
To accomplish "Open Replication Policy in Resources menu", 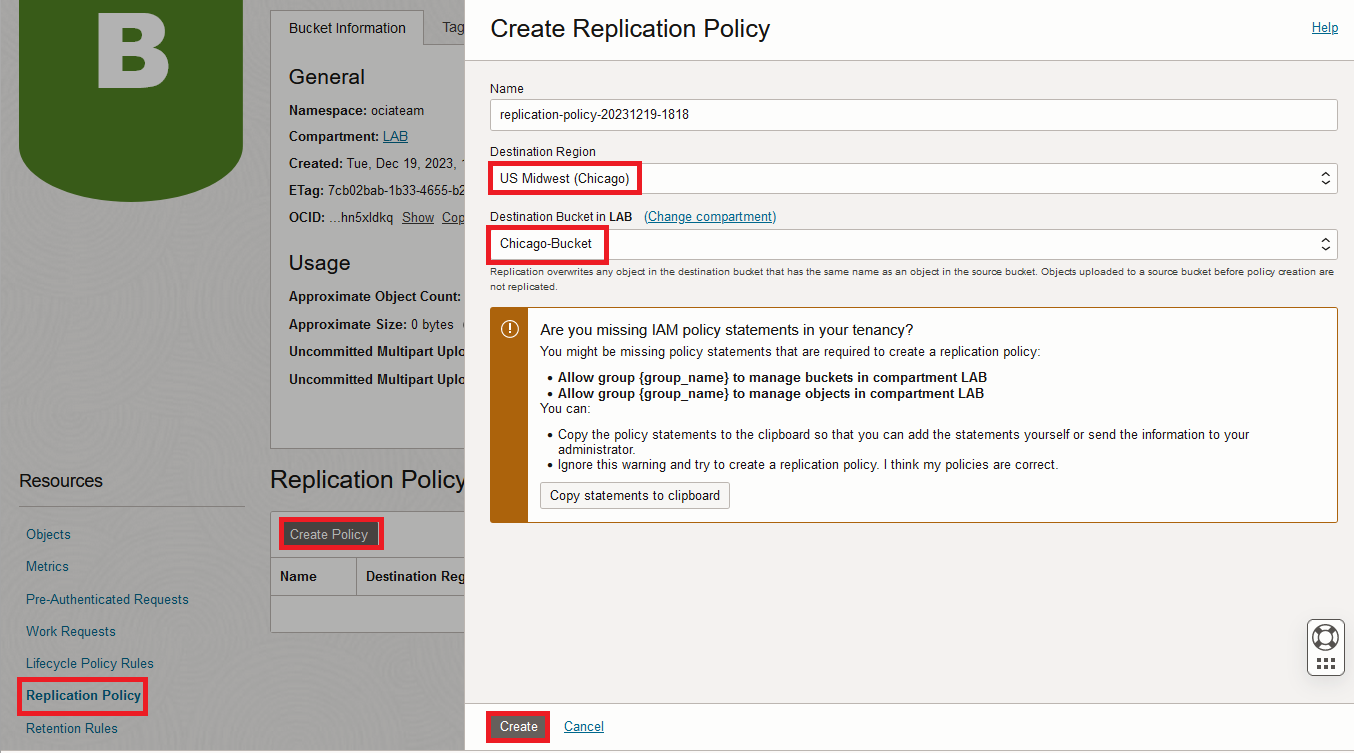I will click(83, 695).
